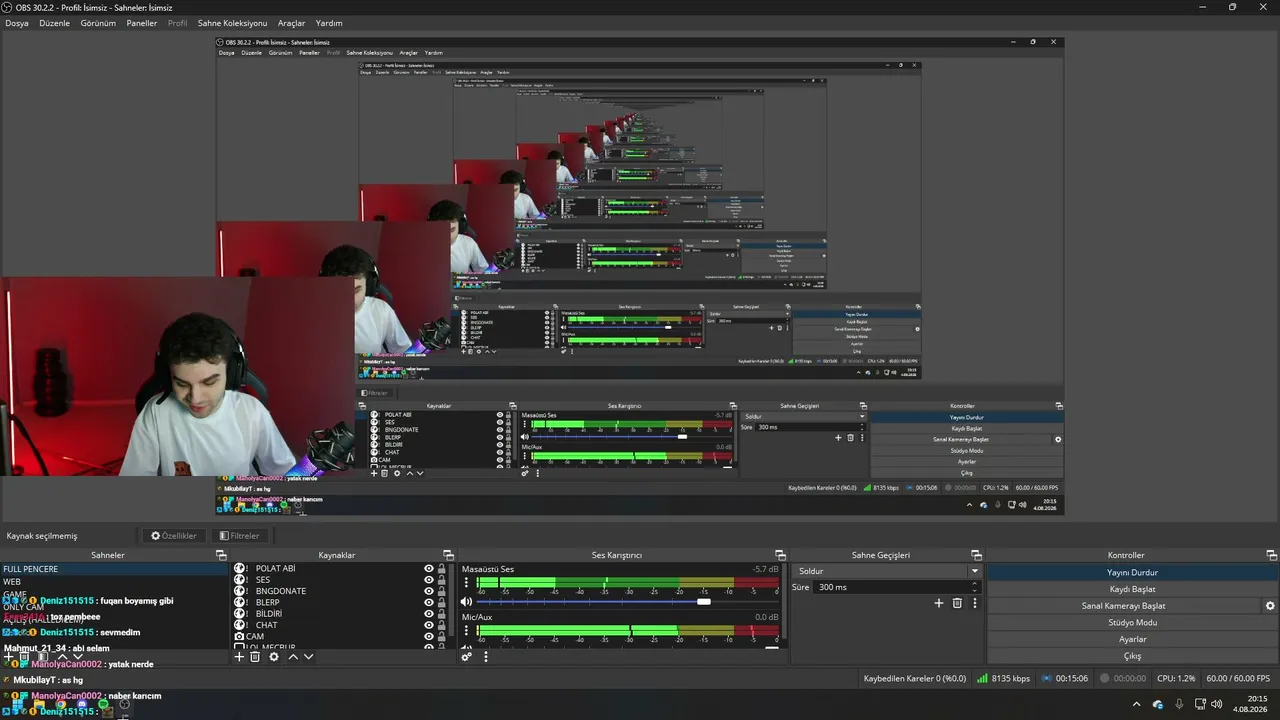Delete the selected scene with trash icon

tap(25, 657)
